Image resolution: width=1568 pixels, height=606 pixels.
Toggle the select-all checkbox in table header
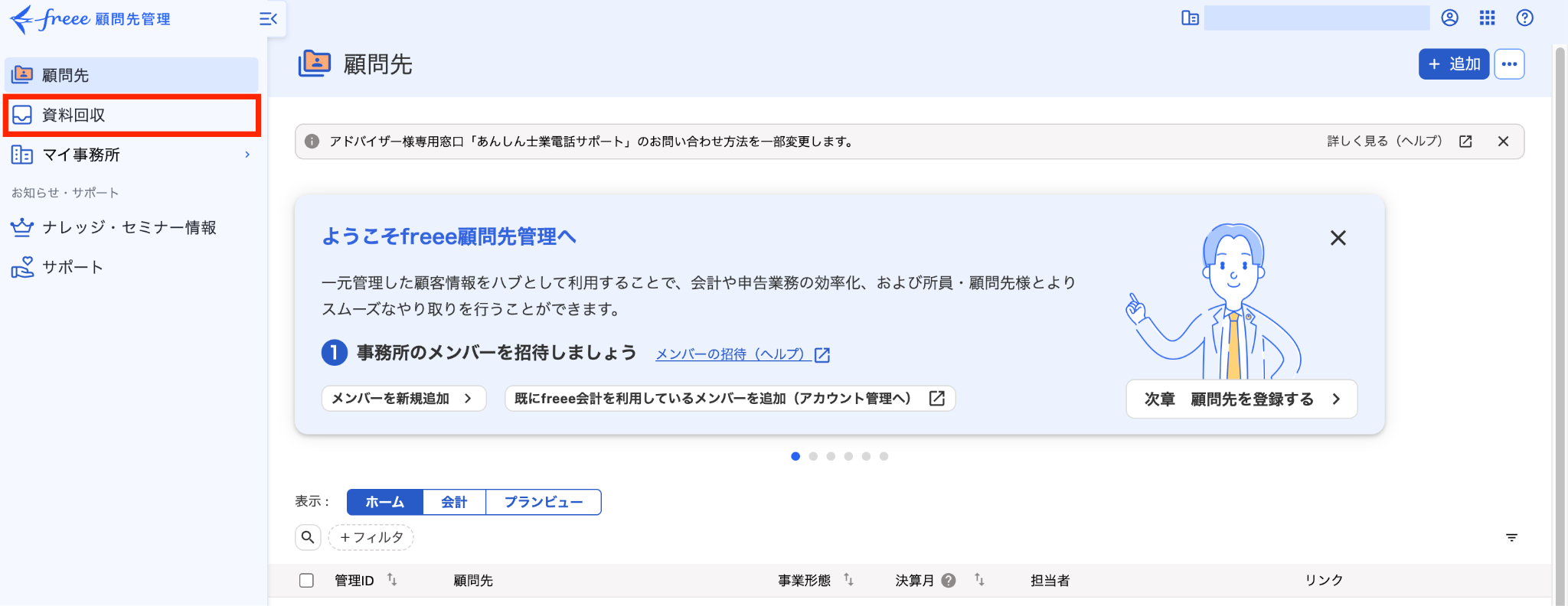tap(306, 580)
